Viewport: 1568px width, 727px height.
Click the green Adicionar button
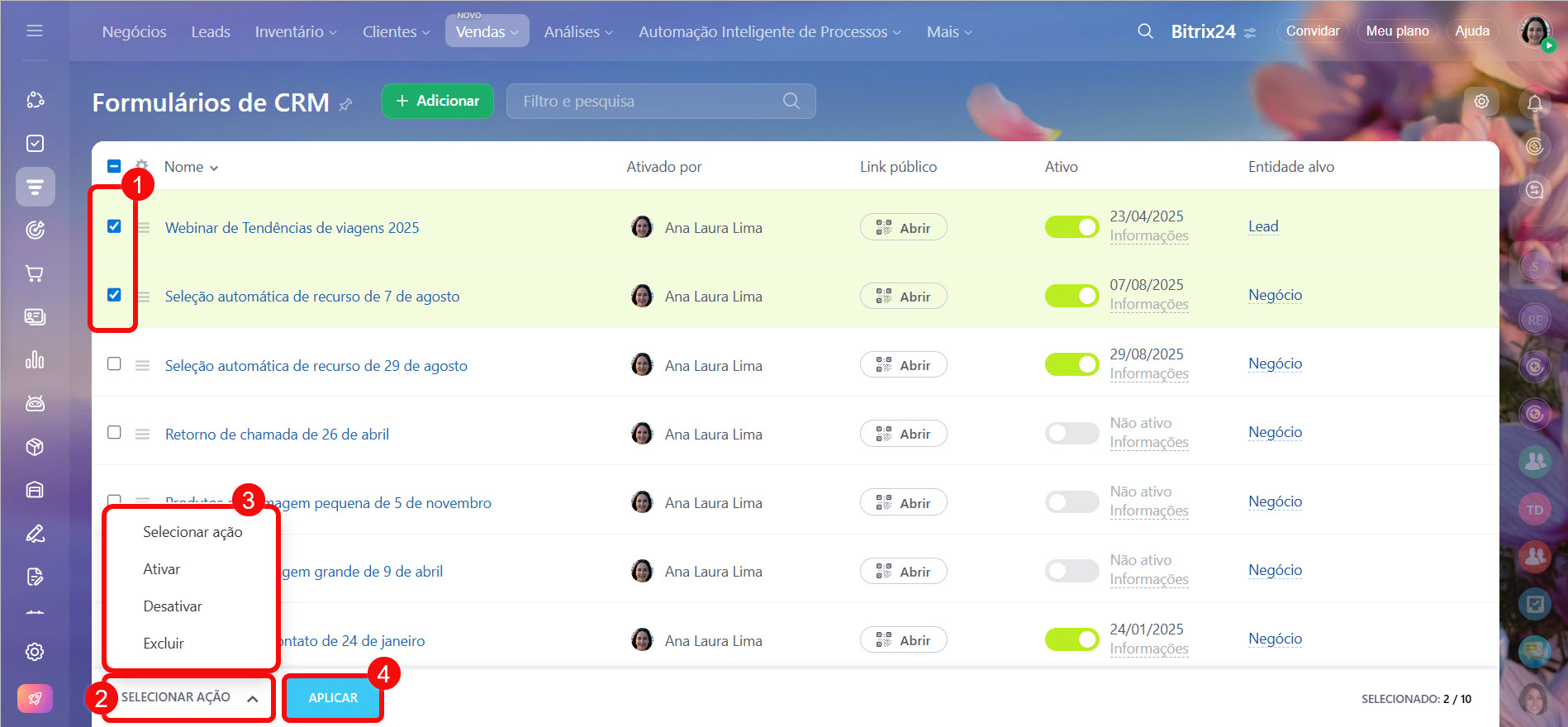437,101
